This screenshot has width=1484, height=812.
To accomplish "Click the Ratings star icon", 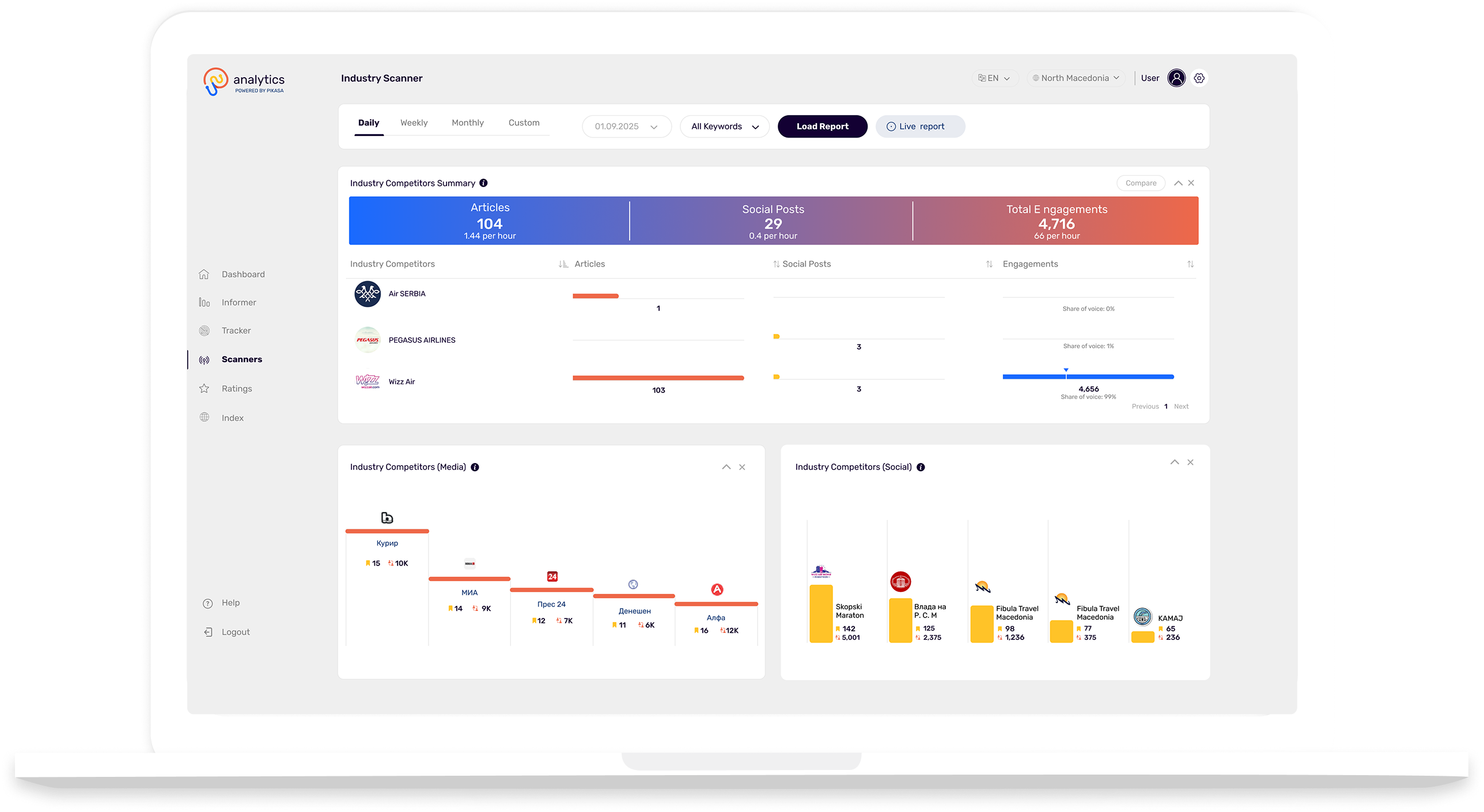I will pos(204,389).
